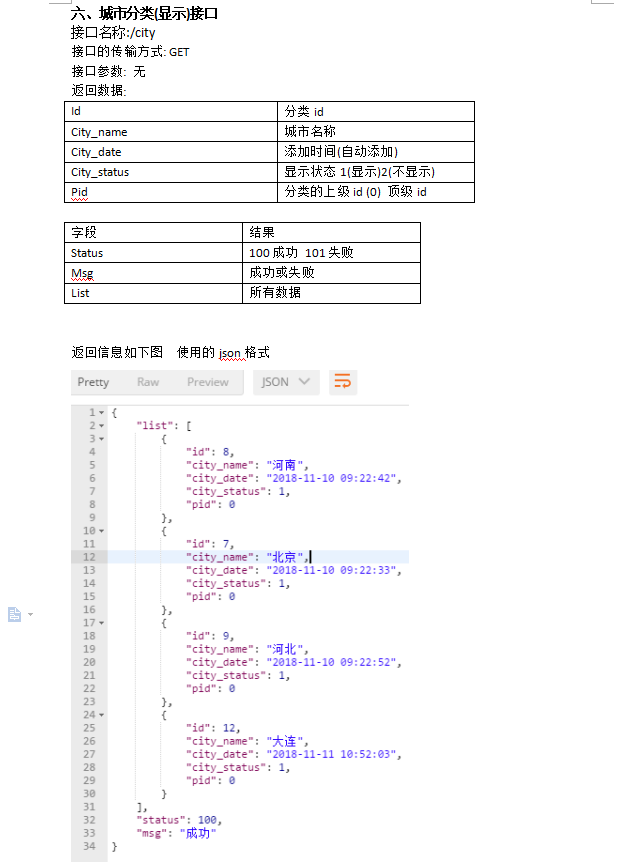The height and width of the screenshot is (868, 620).
Task: Click line number 34 in gutter
Action: click(89, 846)
